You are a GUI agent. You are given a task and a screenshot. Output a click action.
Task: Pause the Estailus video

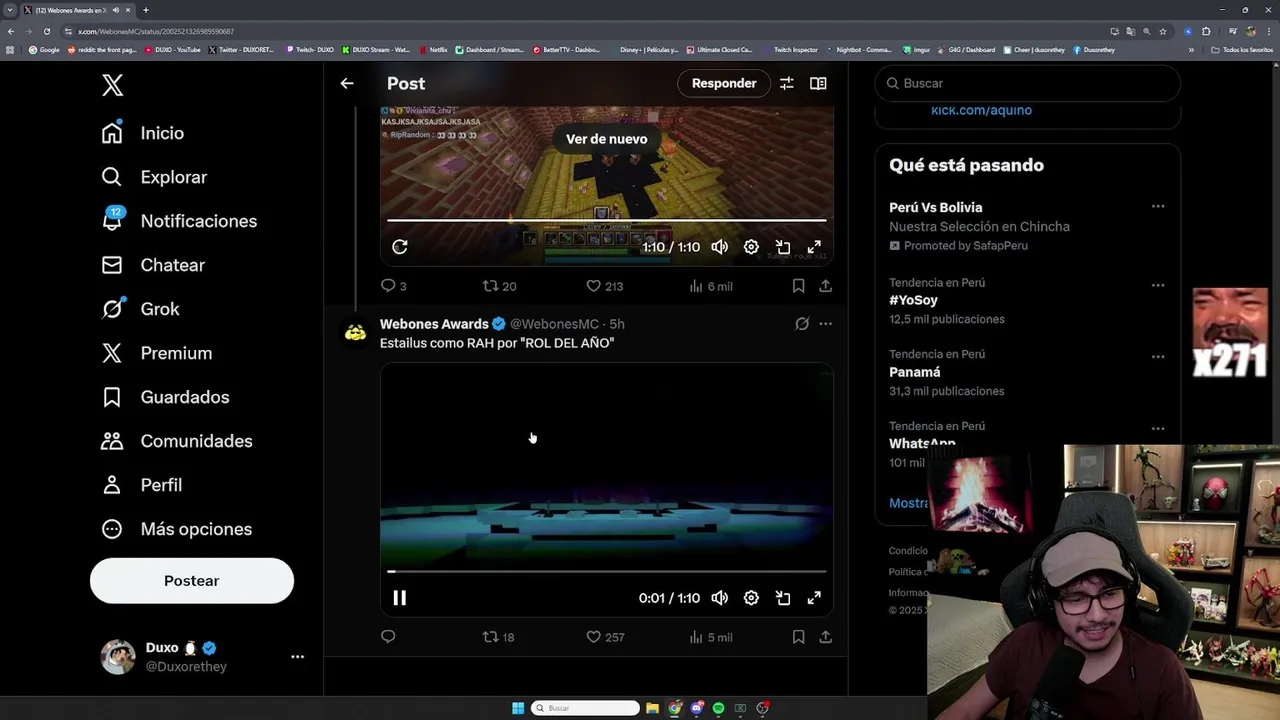pos(399,598)
